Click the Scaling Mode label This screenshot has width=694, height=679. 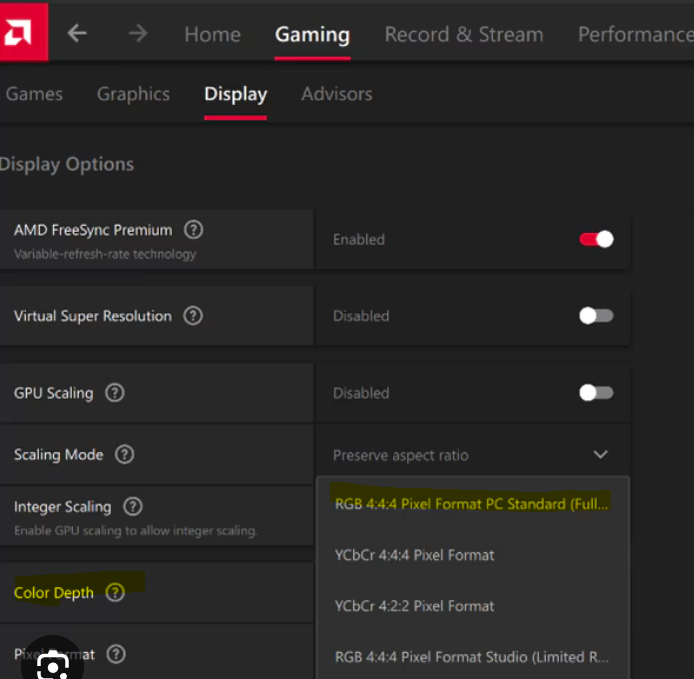pyautogui.click(x=58, y=454)
